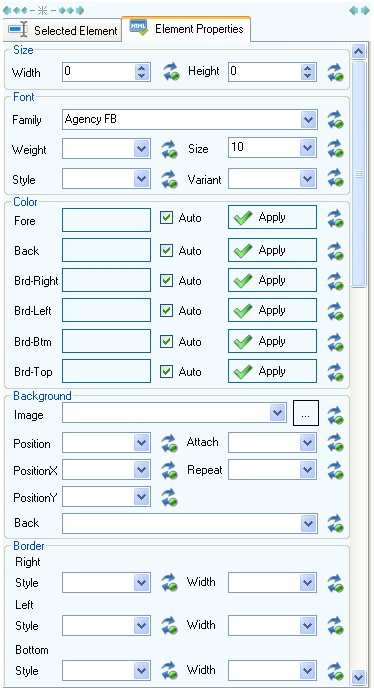
Task: Click apply icon next to Height field
Action: click(x=335, y=72)
